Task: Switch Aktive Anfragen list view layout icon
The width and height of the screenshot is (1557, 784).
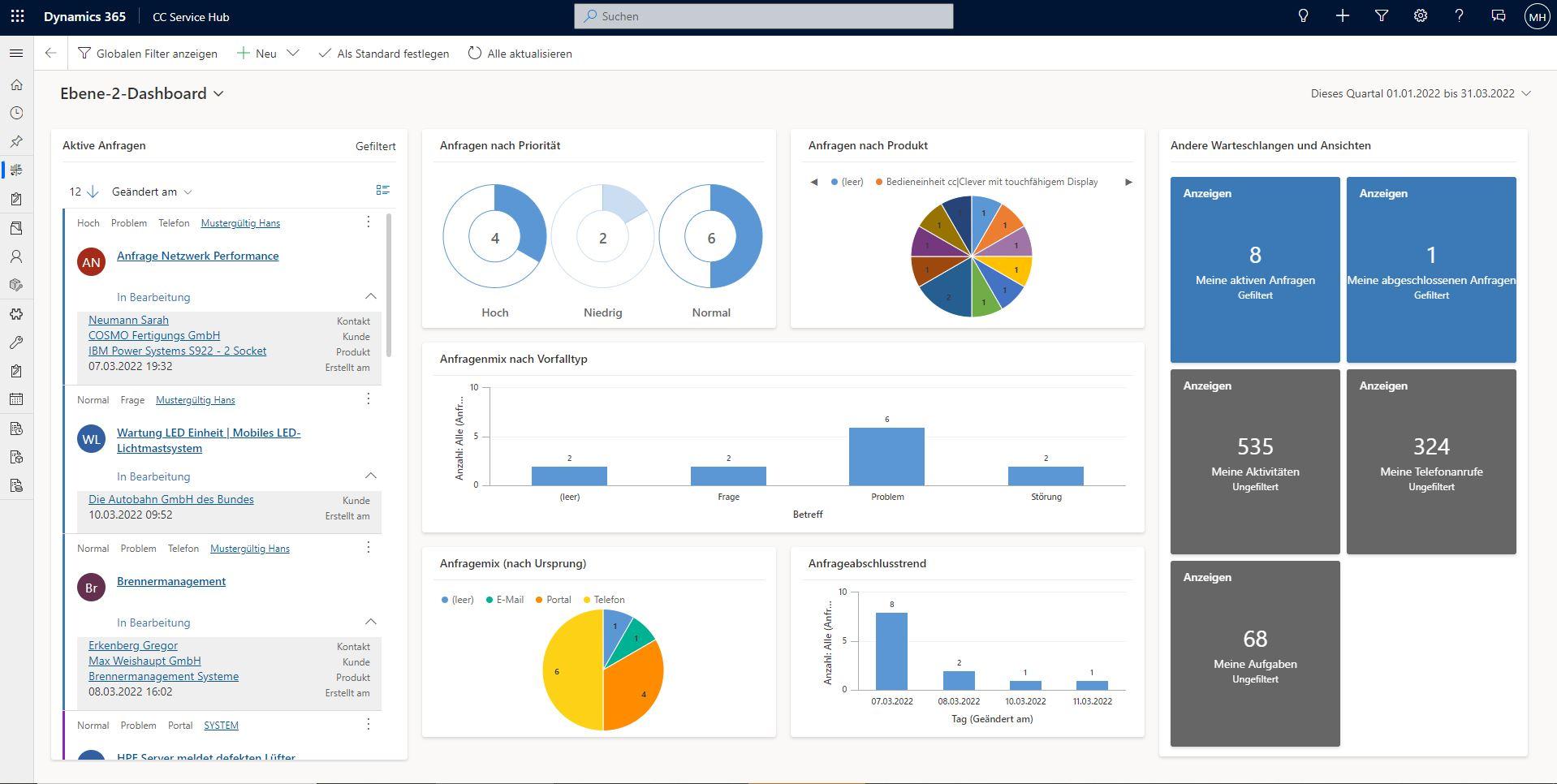Action: tap(383, 190)
